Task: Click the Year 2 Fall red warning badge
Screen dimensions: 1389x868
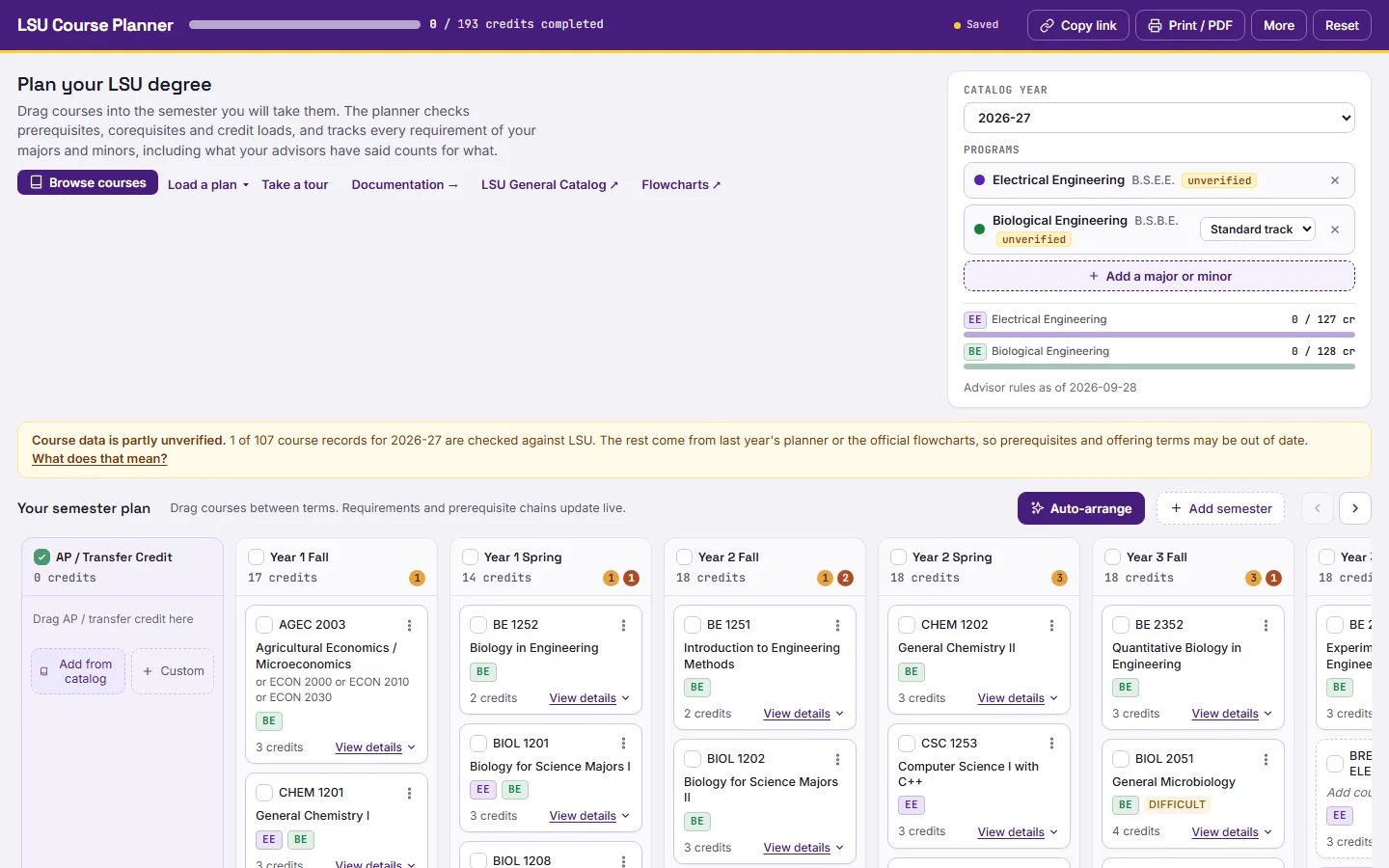Action: coord(846,578)
